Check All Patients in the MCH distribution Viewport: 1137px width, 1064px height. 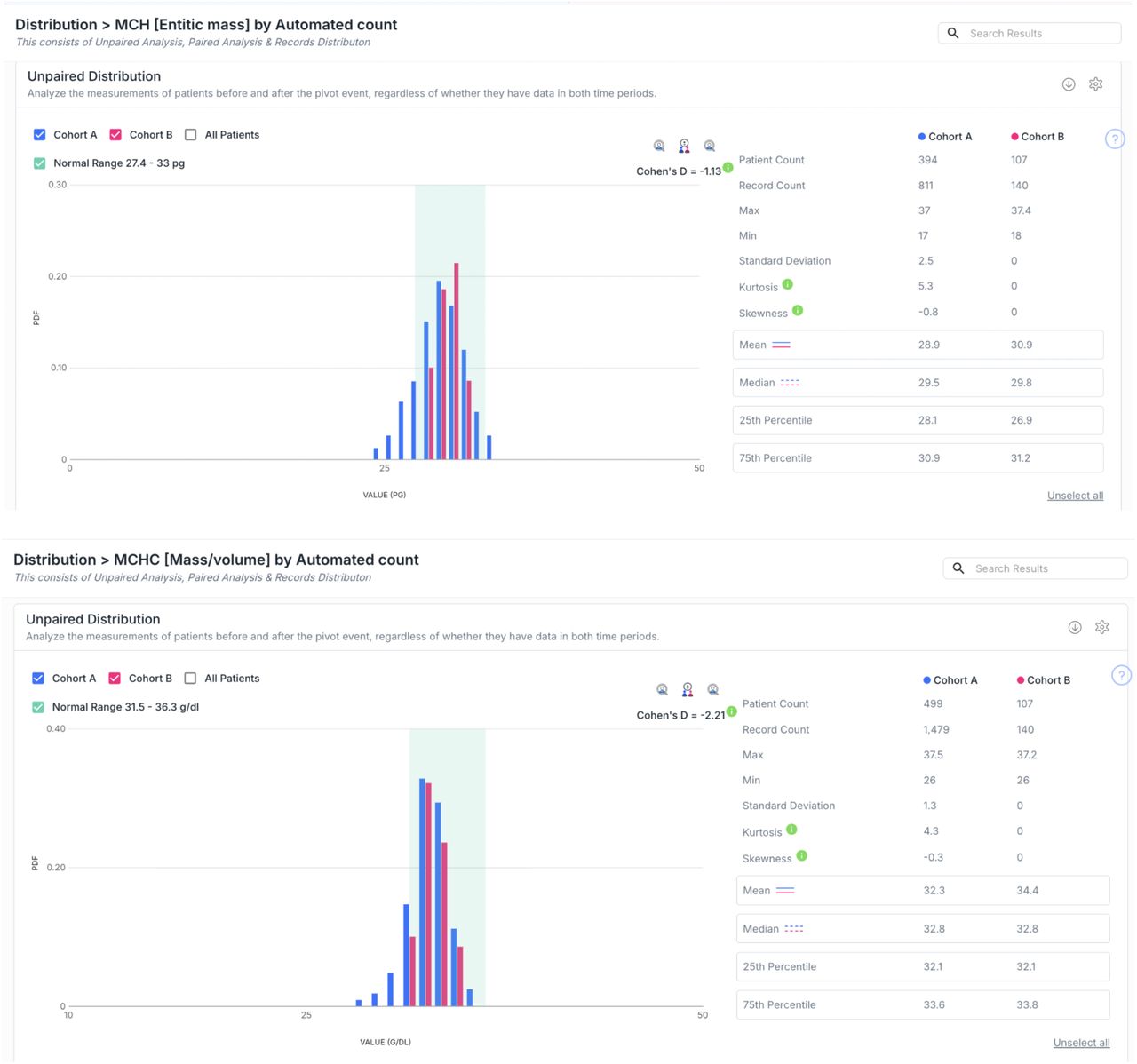coord(190,135)
